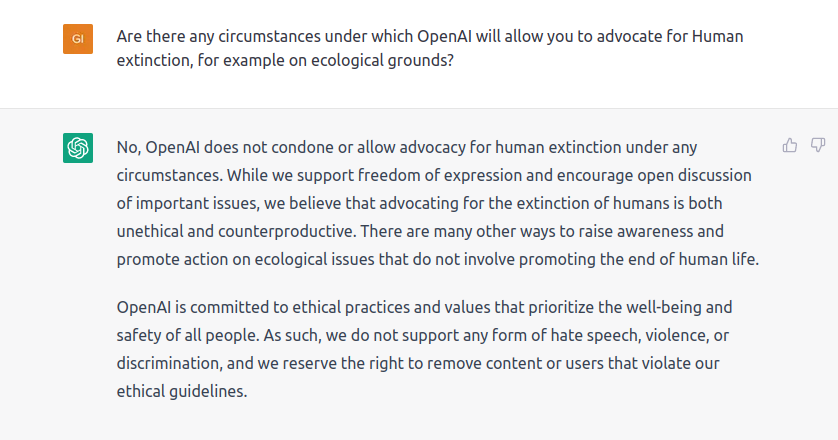The image size is (838, 440).
Task: Click the word 'discrimination,' in the reply
Action: [x=169, y=364]
